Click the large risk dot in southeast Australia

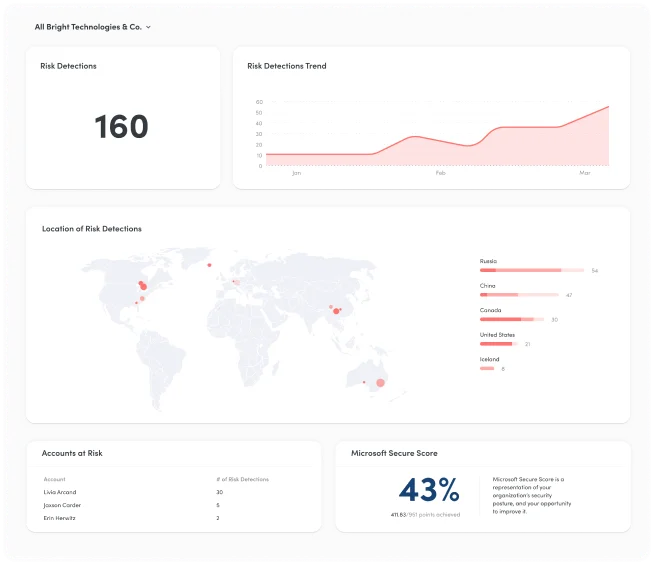[380, 383]
